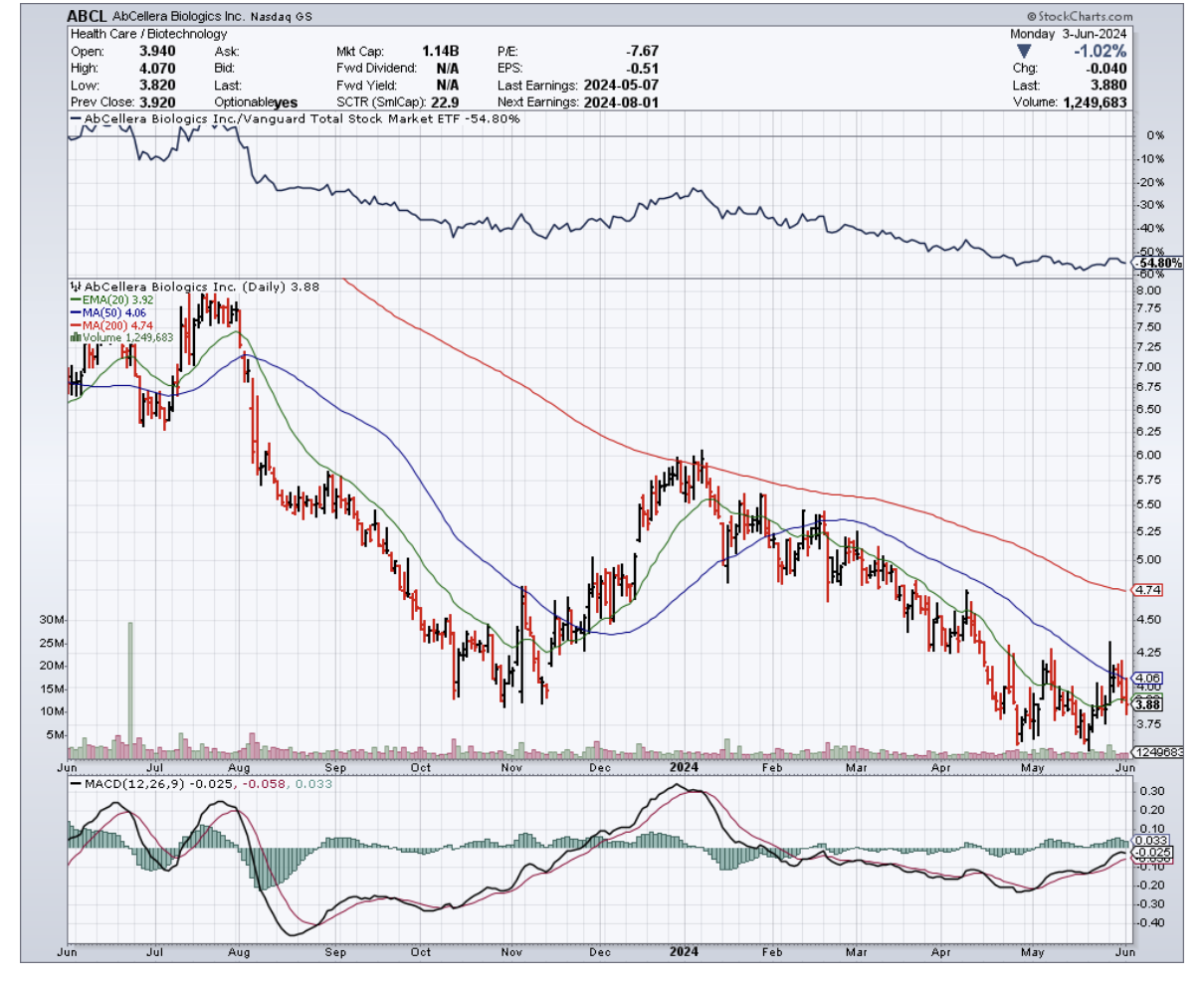
Task: Click the green volume bars legend icon
Action: pyautogui.click(x=76, y=338)
